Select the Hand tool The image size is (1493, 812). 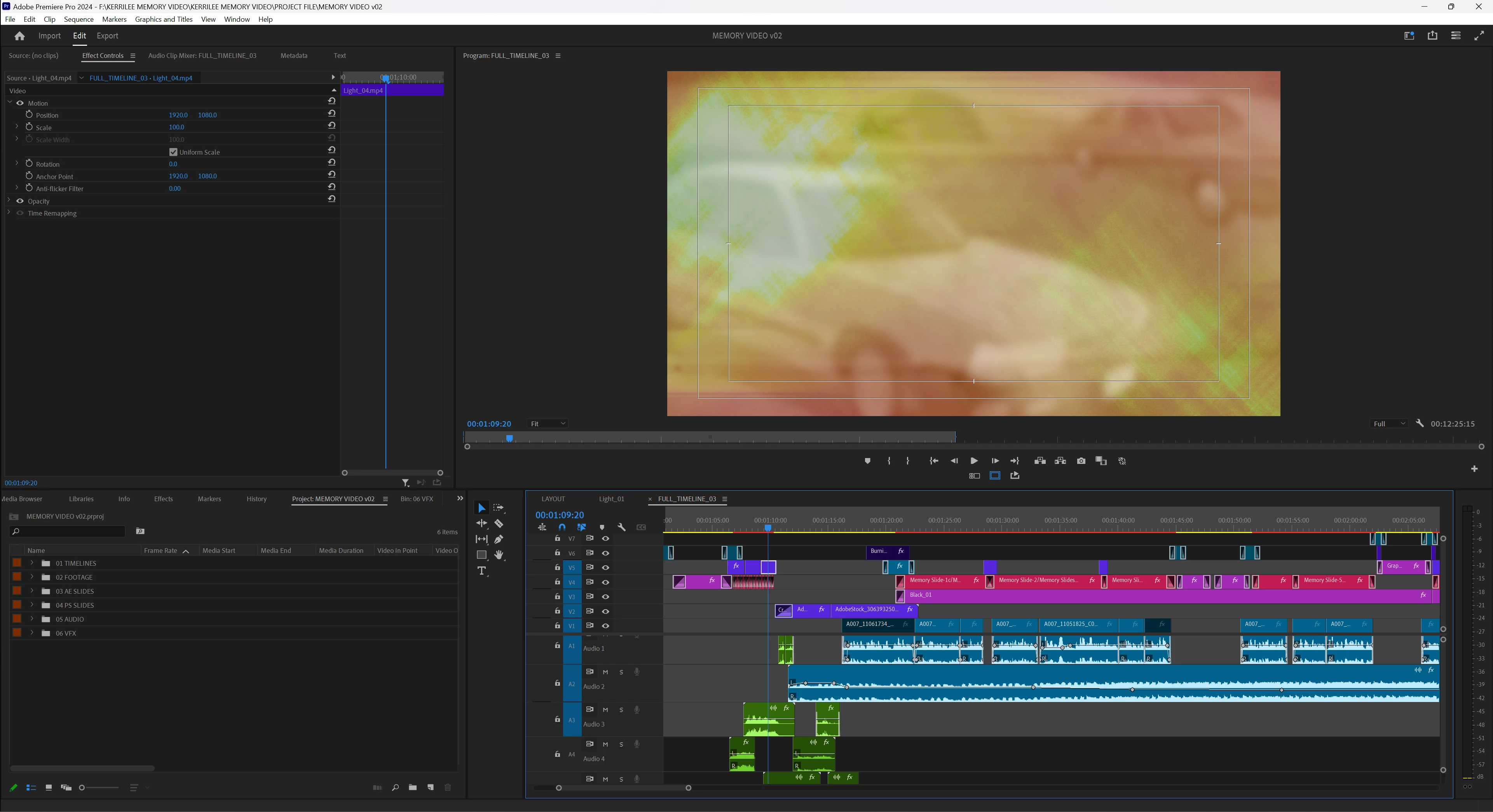[499, 555]
